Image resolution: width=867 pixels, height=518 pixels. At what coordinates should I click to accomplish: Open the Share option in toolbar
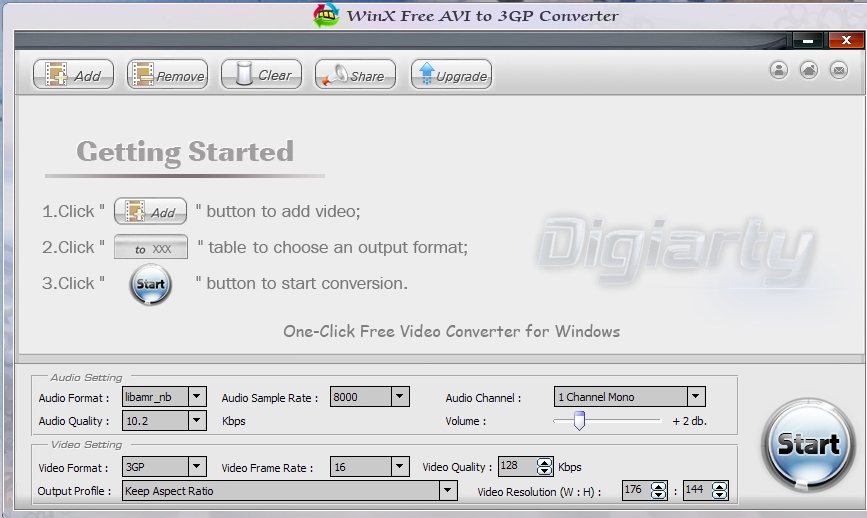355,75
